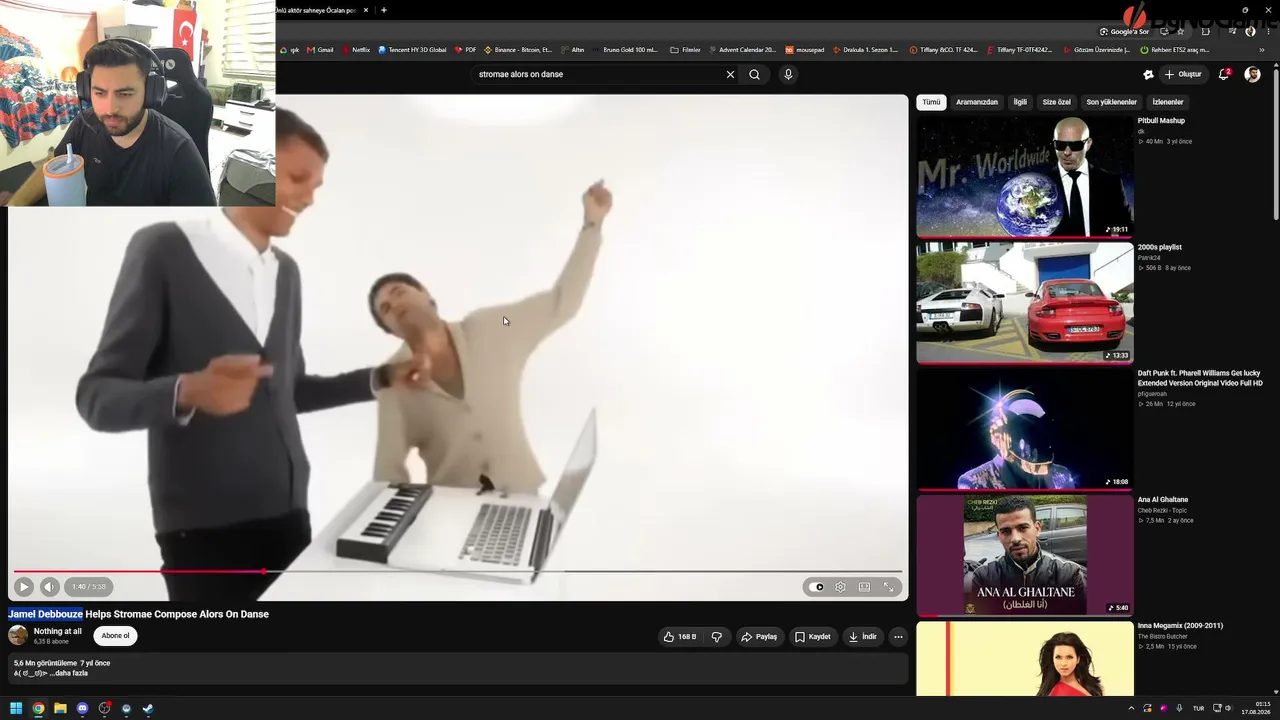Open the Bruno Gold 100 ml bookmark

[x=626, y=50]
